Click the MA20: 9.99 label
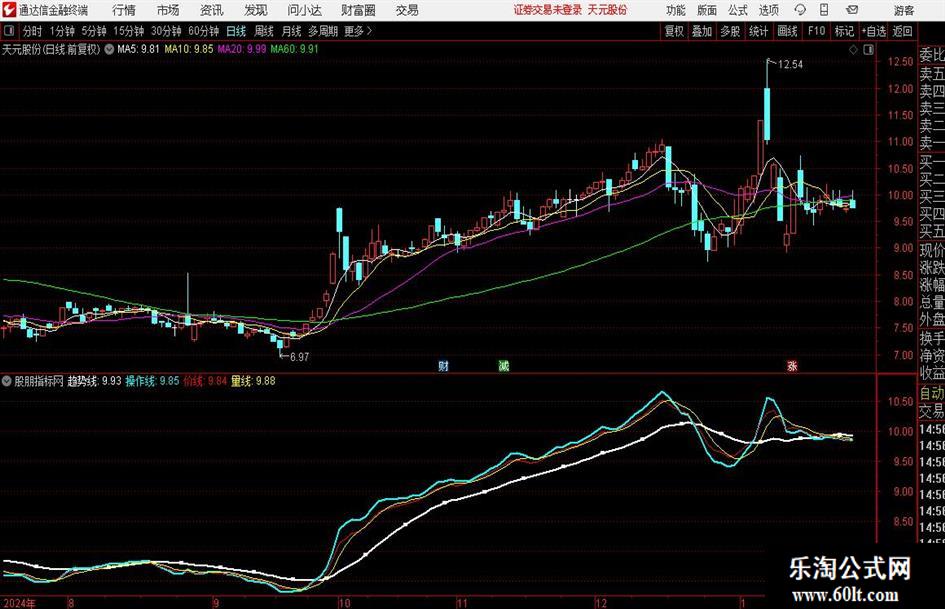 [242, 49]
